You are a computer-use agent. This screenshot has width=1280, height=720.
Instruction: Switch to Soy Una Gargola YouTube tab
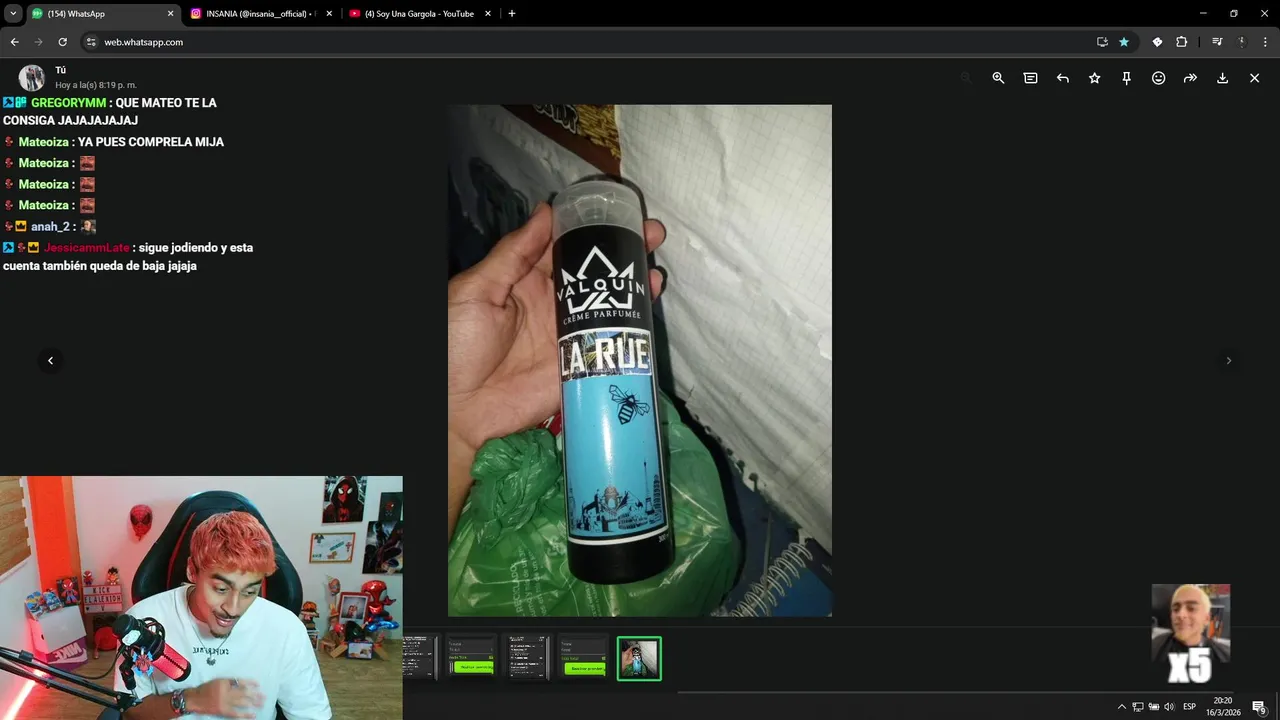pos(418,14)
